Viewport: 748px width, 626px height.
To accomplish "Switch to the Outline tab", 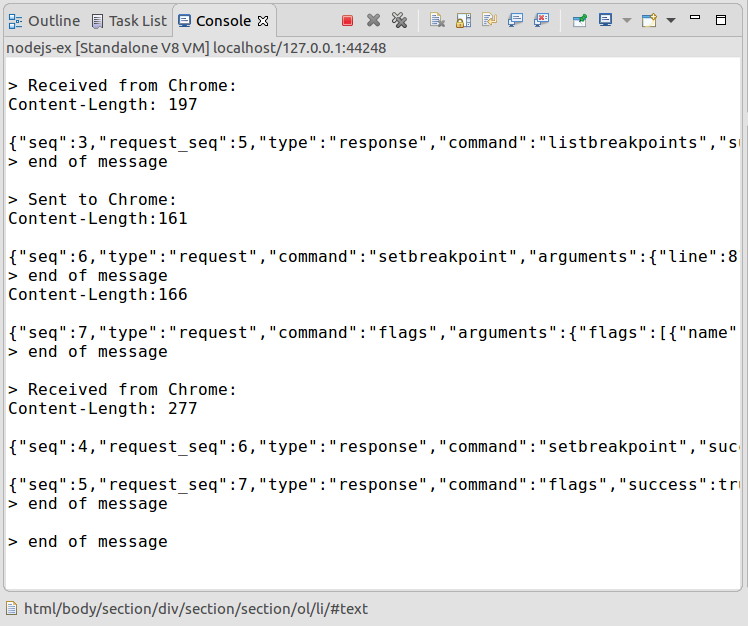I will [53, 21].
